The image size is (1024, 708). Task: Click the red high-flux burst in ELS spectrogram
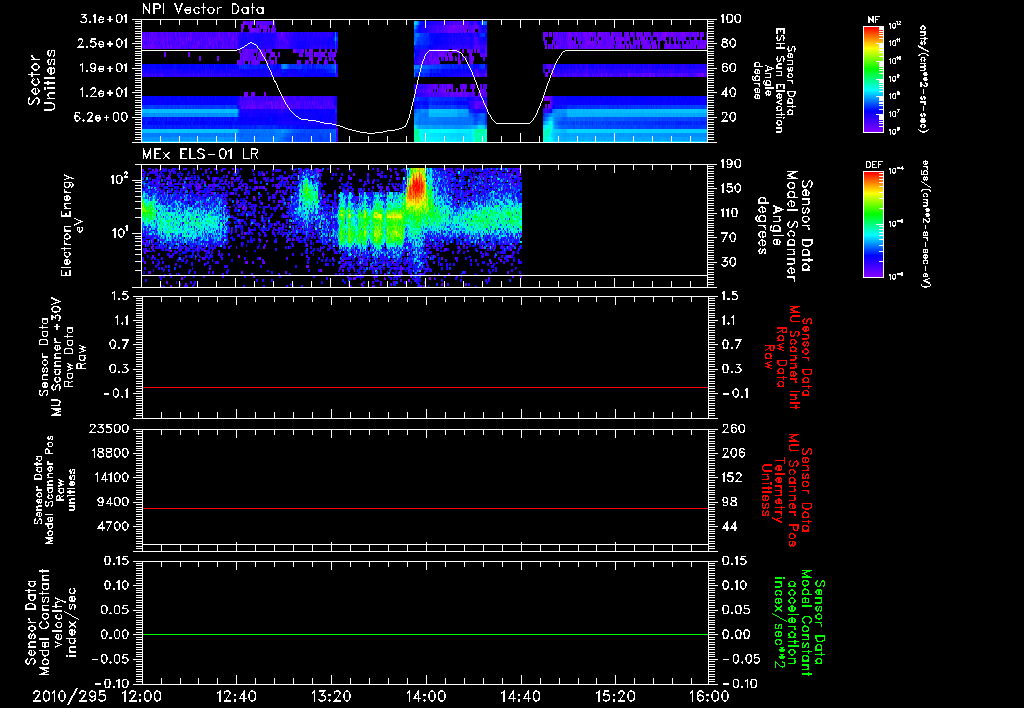coord(416,187)
